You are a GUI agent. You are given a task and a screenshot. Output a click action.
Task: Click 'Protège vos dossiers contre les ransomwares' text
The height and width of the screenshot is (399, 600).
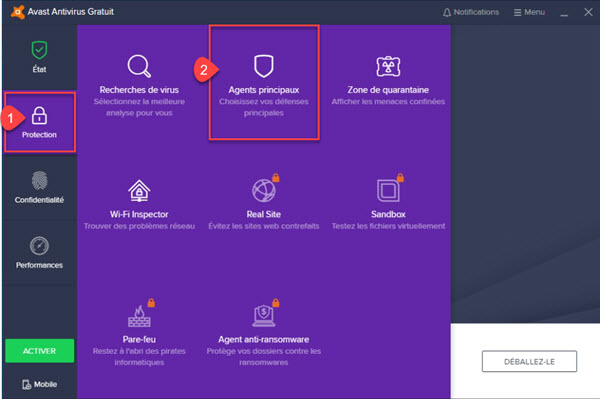(264, 357)
